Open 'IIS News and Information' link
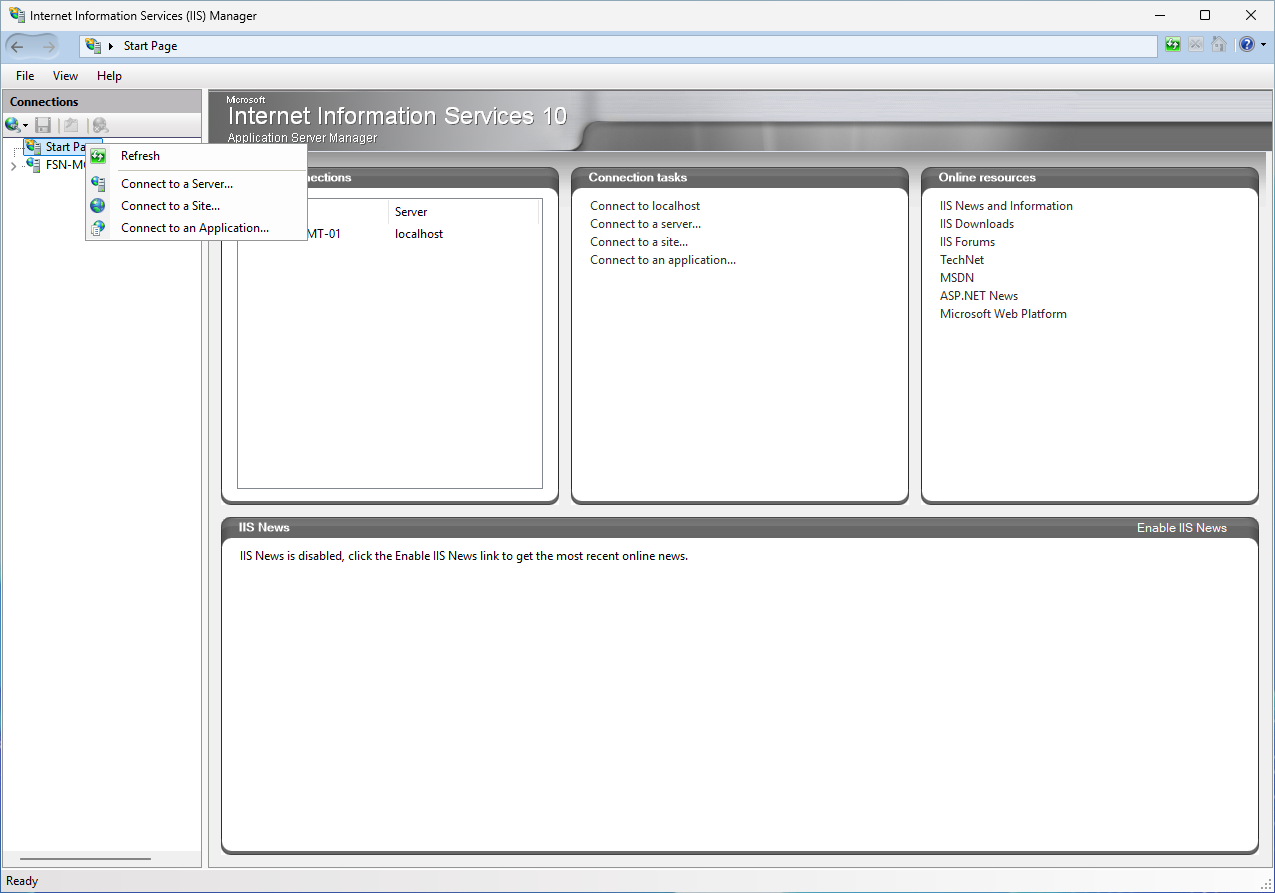The height and width of the screenshot is (893, 1275). tap(1006, 206)
